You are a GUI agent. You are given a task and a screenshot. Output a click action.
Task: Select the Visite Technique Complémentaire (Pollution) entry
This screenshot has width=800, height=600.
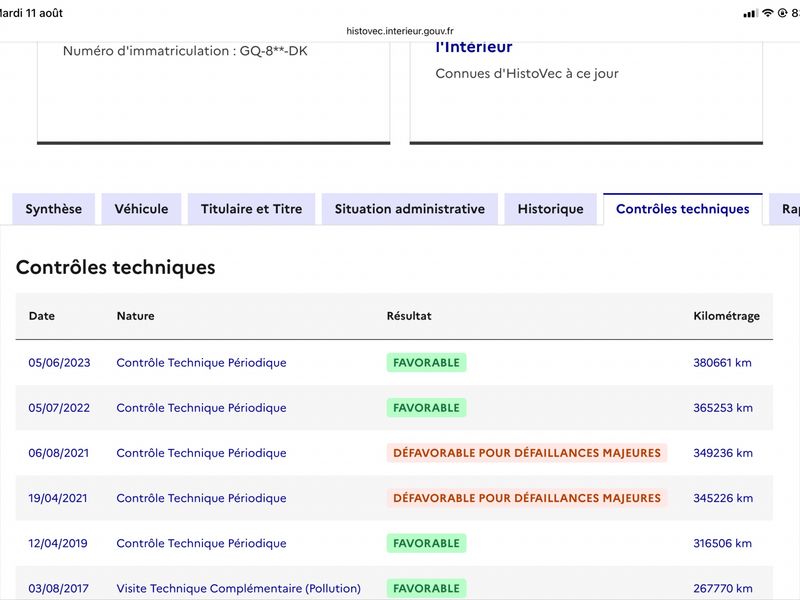[239, 588]
